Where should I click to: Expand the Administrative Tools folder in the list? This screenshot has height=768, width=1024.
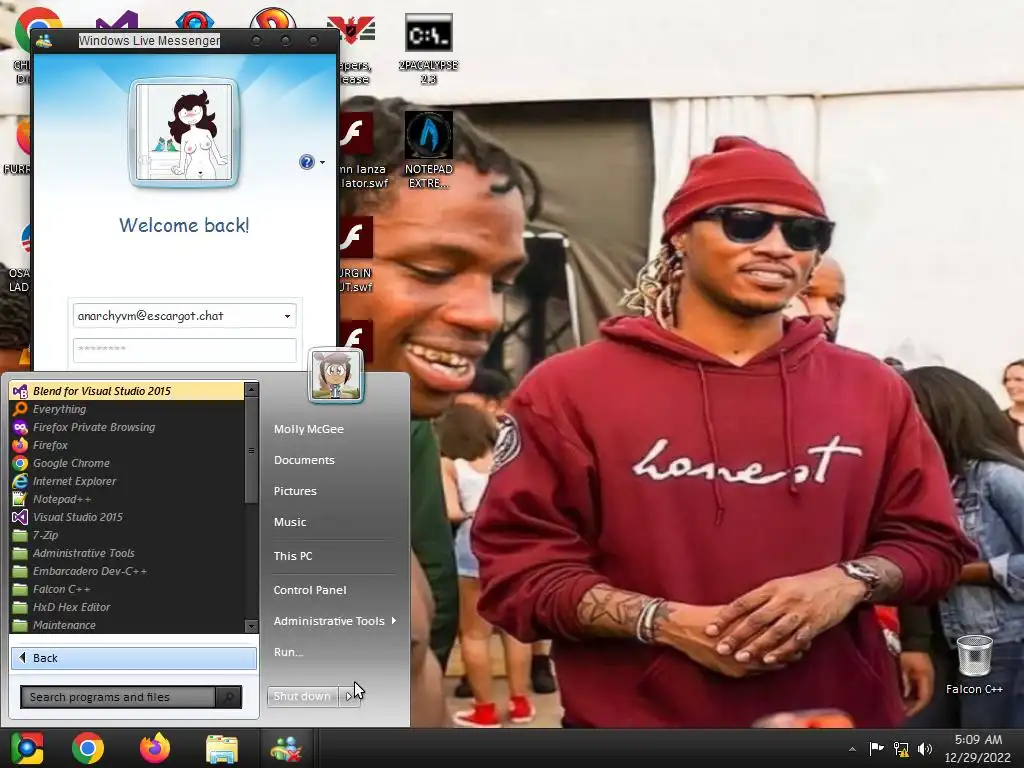click(127, 553)
